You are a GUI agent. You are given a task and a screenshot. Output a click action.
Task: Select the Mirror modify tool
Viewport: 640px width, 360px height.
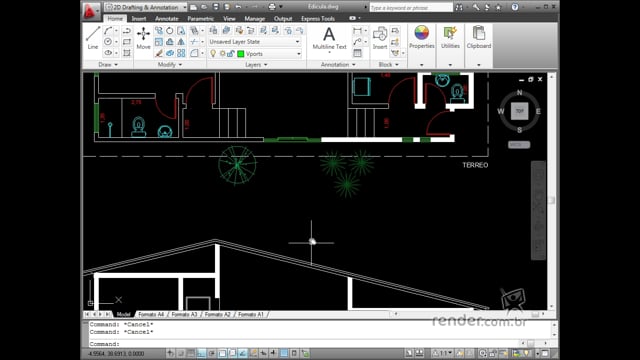pos(181,42)
